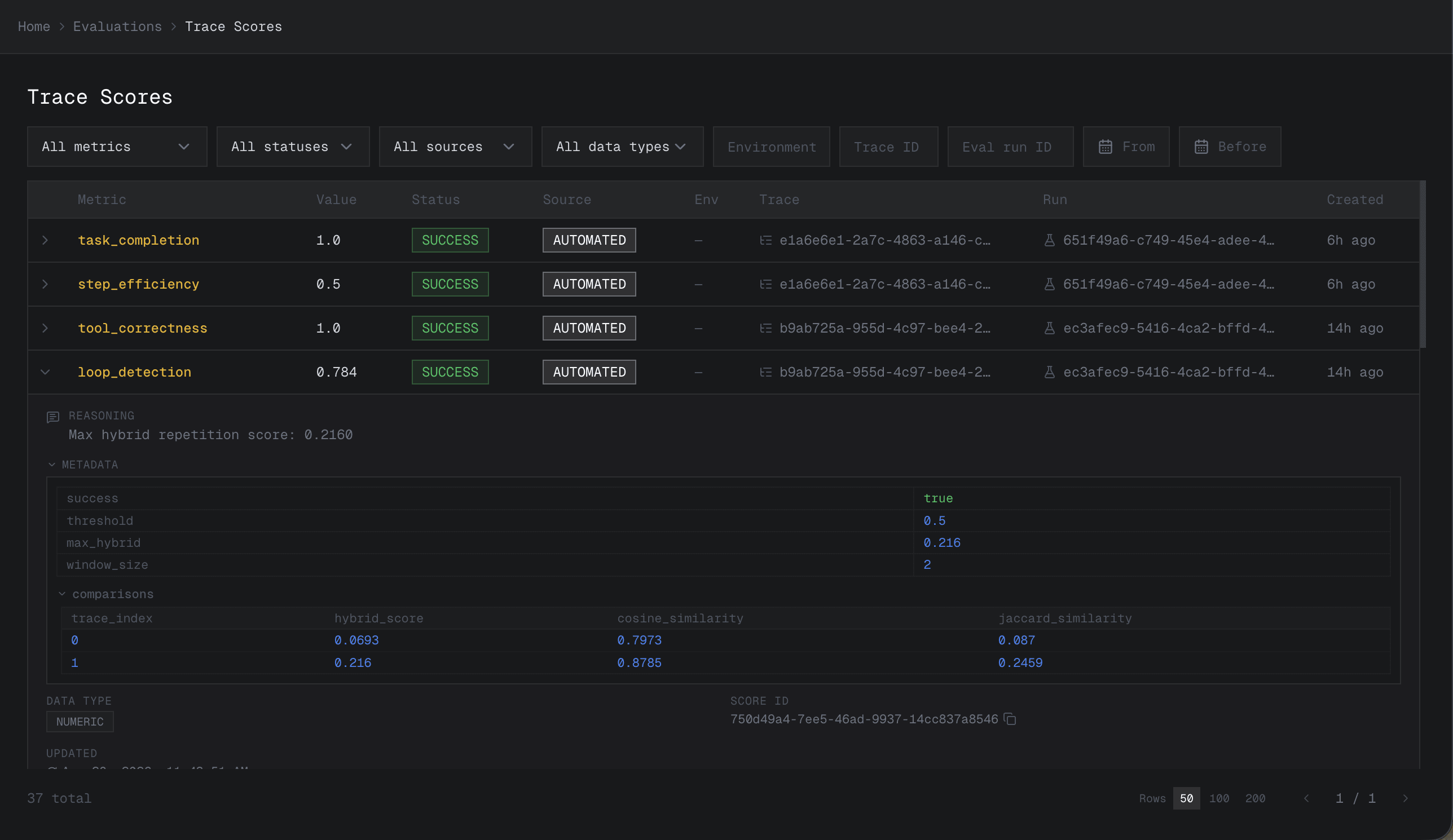Click the flask run icon in loop_detection row
Viewport: 1453px width, 840px height.
[1049, 372]
